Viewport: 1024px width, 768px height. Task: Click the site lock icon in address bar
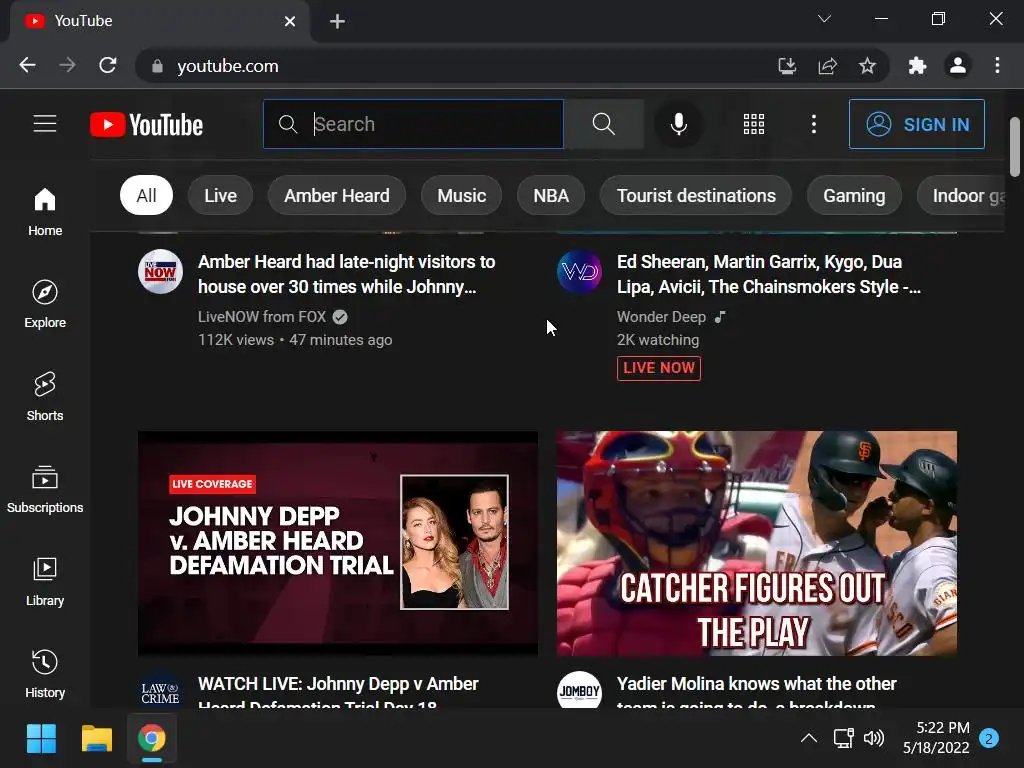coord(157,66)
